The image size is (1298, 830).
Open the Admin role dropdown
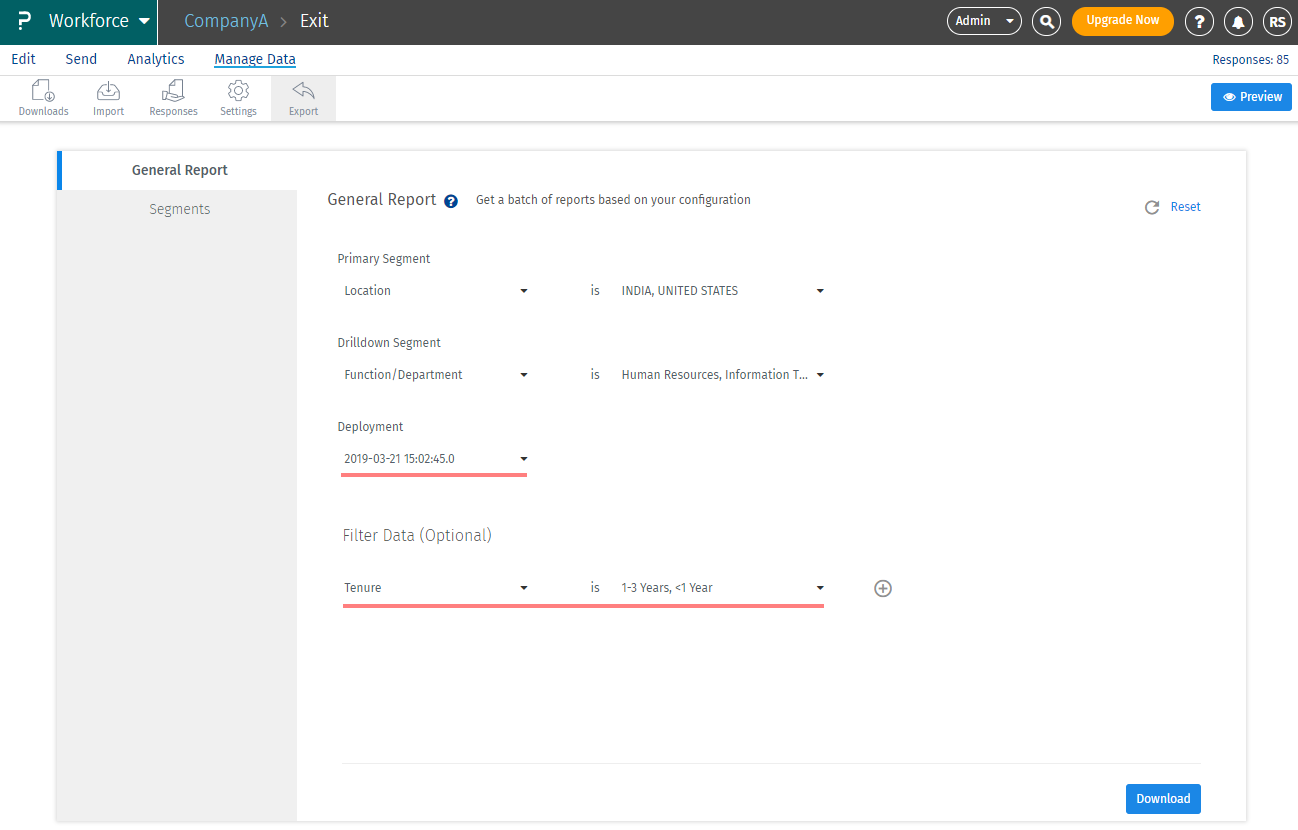coord(984,20)
